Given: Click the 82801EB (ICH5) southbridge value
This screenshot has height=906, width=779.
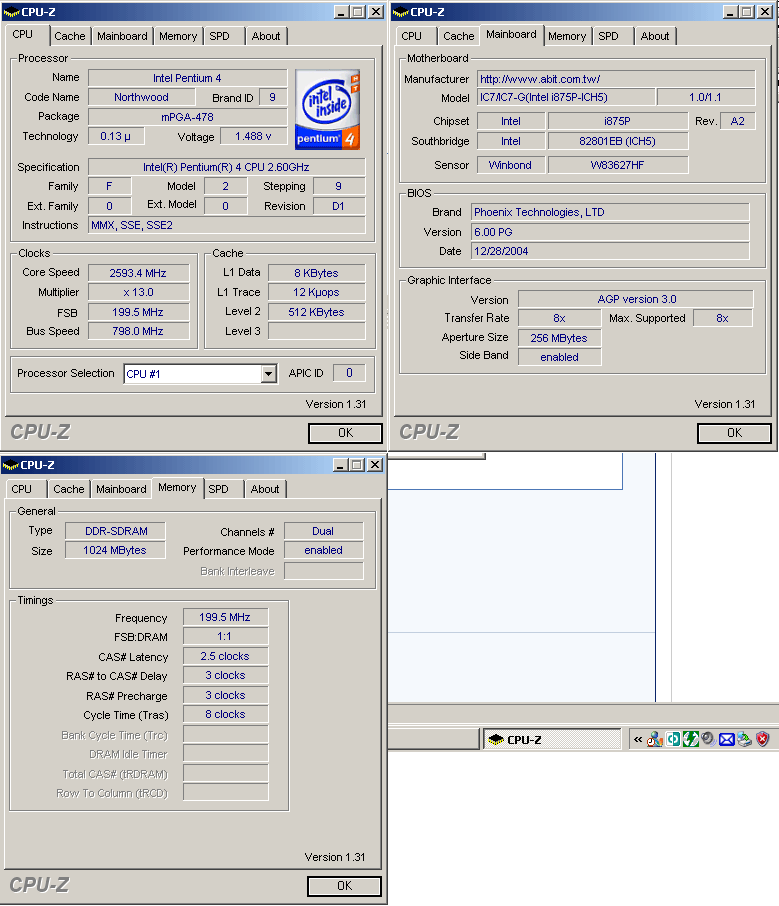Looking at the screenshot, I should click(x=618, y=141).
